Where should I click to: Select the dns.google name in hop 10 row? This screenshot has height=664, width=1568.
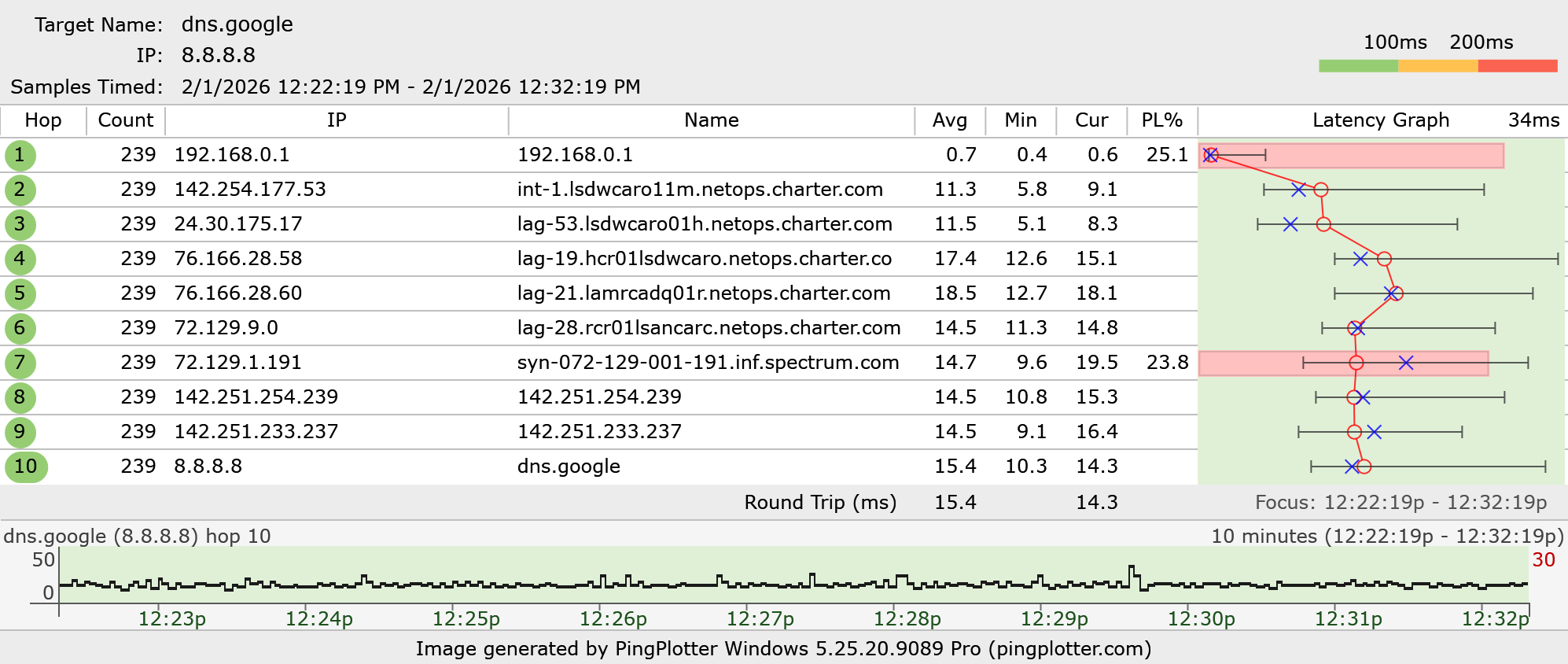point(569,467)
